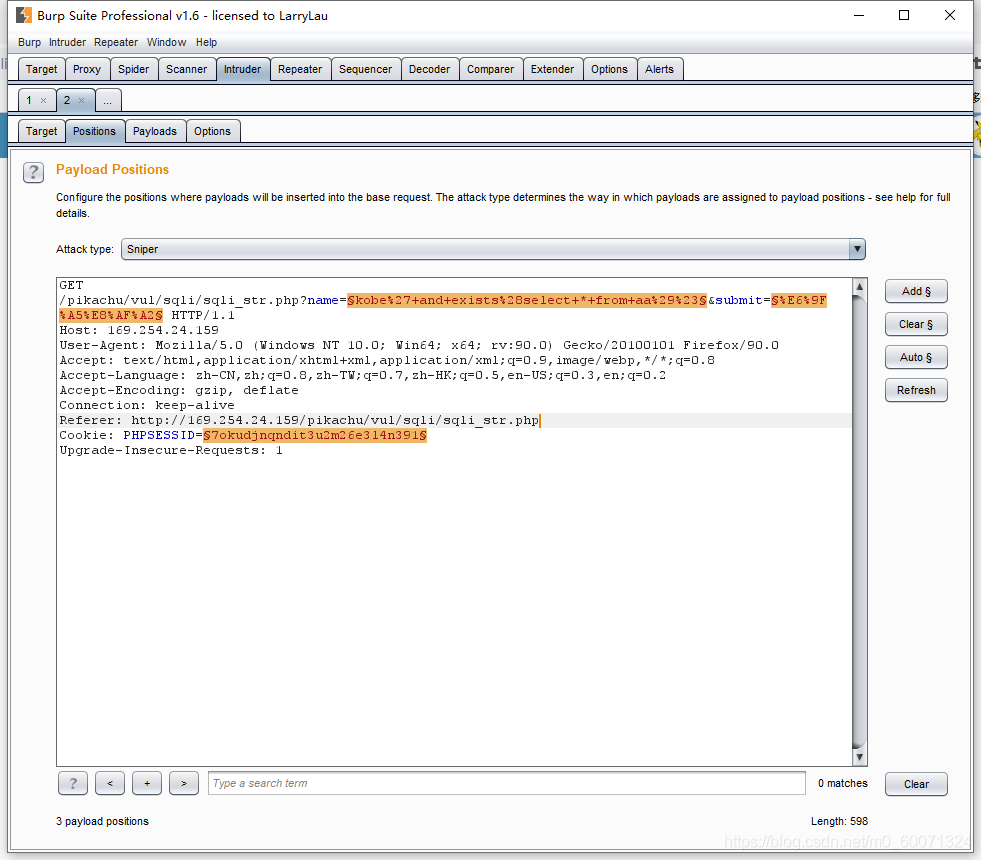
Task: Click the Clear button beside the search field
Action: [916, 784]
